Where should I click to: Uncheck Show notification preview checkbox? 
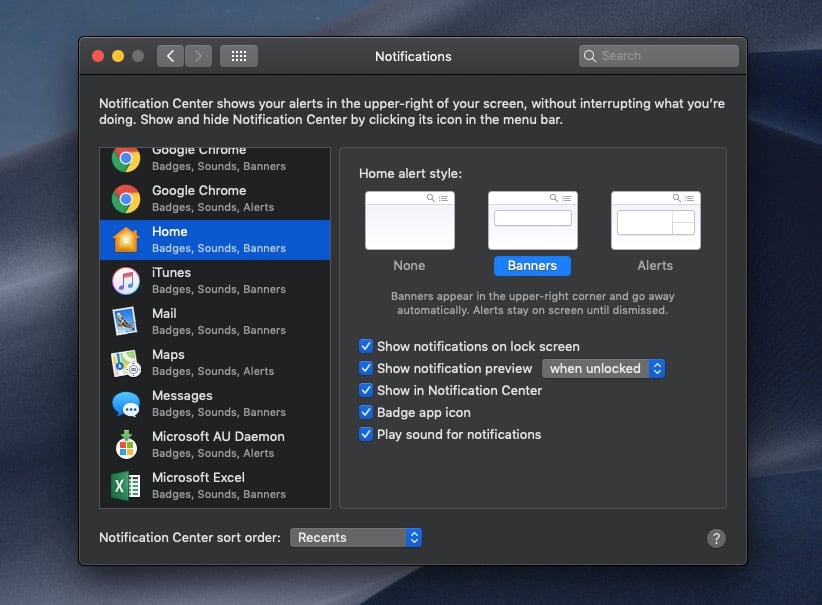366,368
